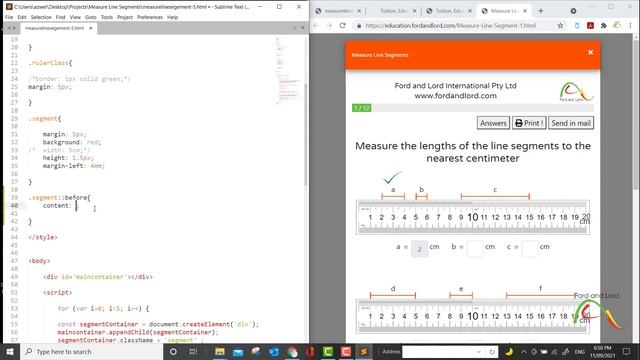Click Sublime editor vertical scrollbar

[x=306, y=135]
